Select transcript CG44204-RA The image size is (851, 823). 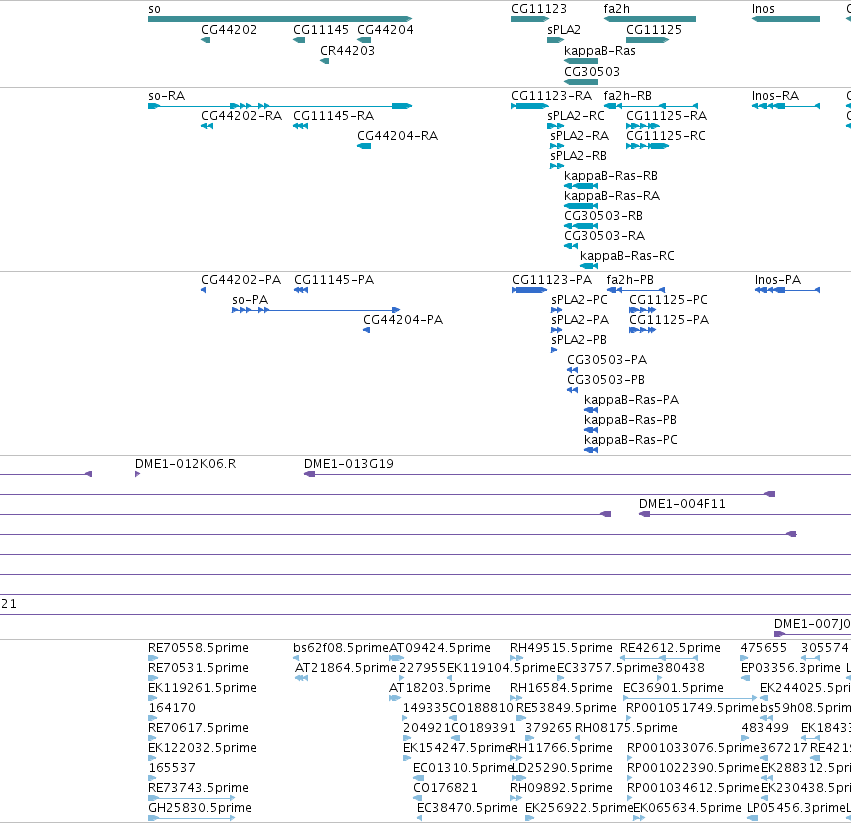pos(398,136)
